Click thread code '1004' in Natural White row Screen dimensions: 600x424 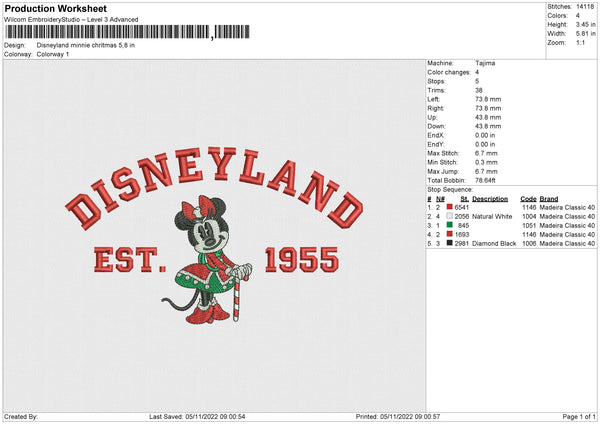(x=529, y=217)
